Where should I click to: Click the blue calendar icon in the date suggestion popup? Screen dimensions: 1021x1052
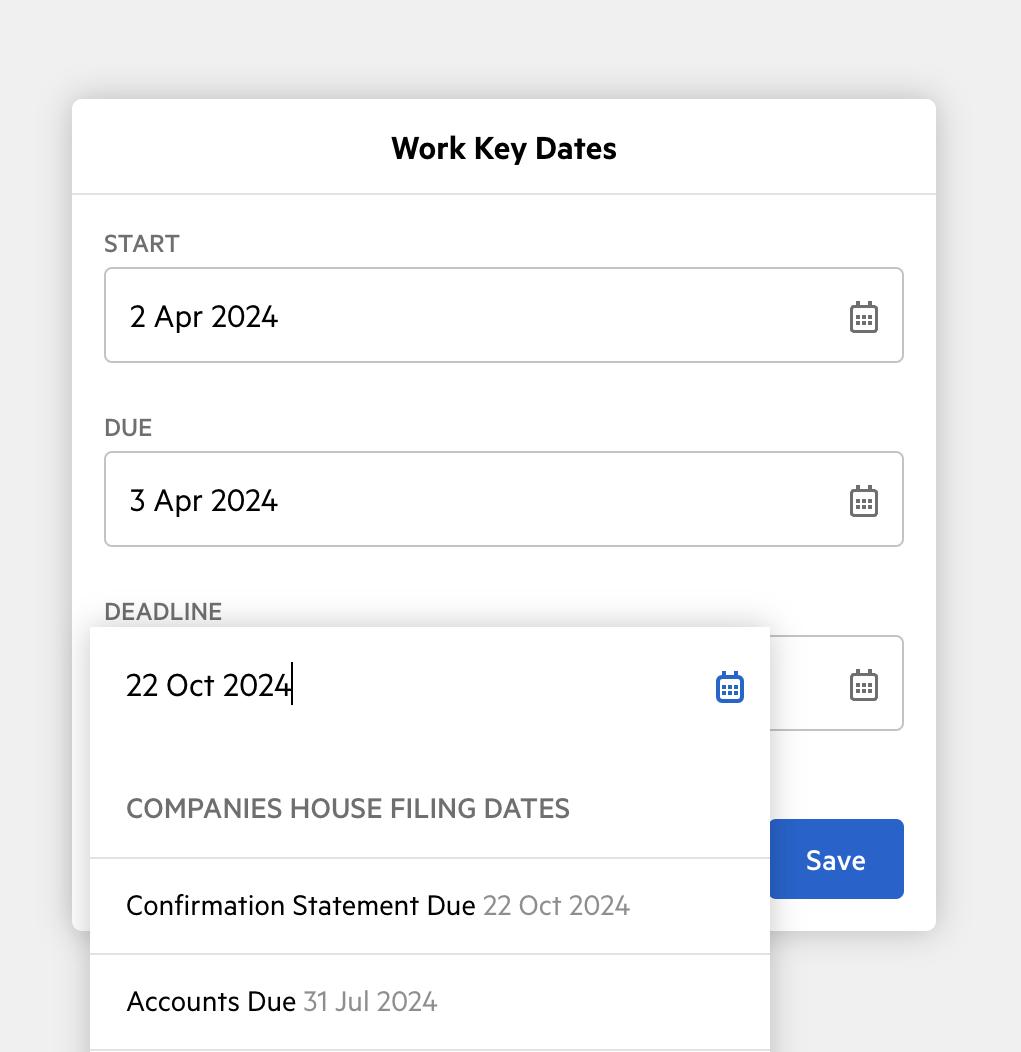pos(729,687)
